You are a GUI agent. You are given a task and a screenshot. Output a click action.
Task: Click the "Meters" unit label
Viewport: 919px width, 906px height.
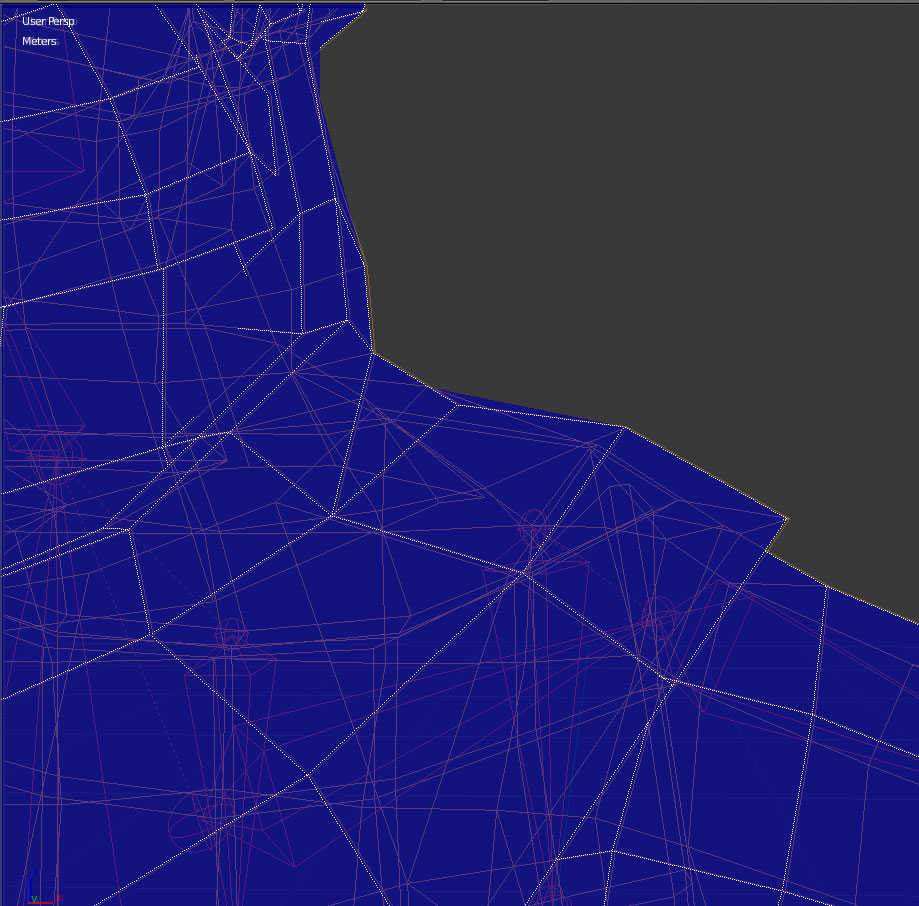[39, 41]
